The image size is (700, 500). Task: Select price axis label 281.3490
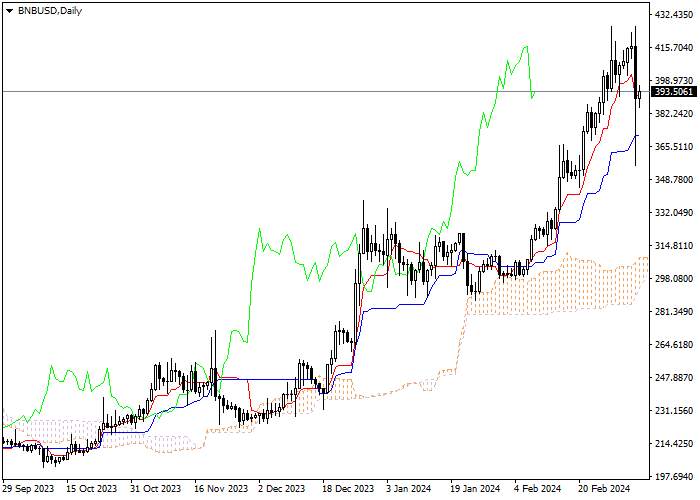tap(675, 312)
